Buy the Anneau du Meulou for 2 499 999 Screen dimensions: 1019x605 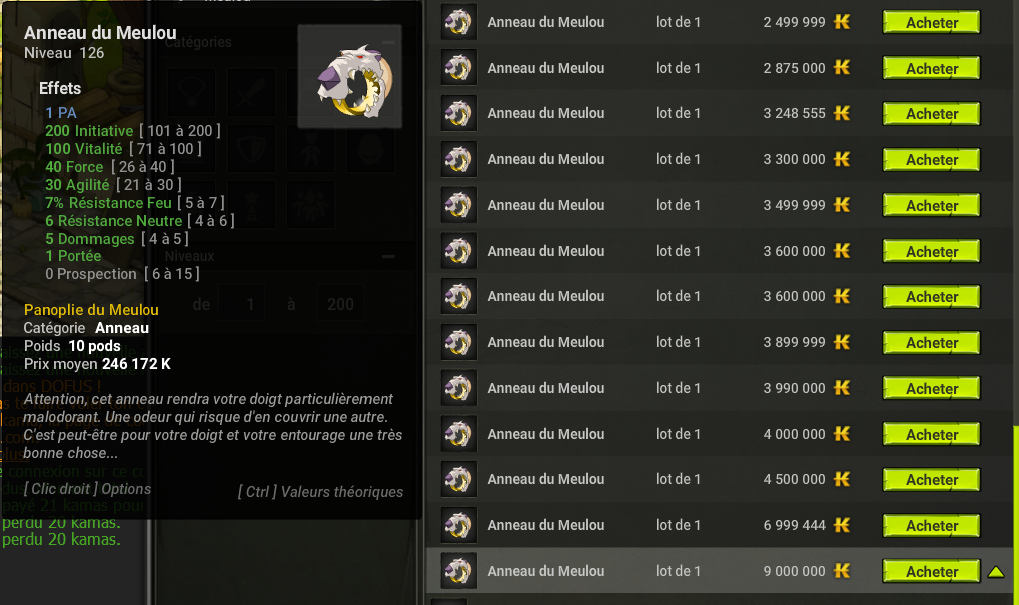click(x=931, y=23)
